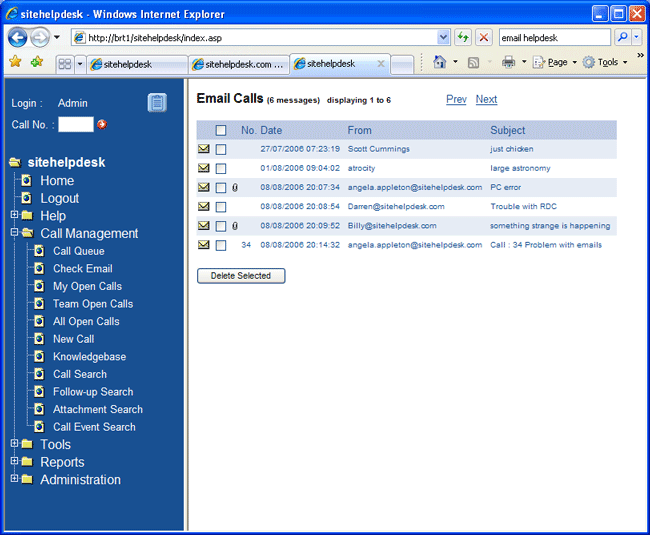Image resolution: width=650 pixels, height=535 pixels.
Task: Click the Call No. input field
Action: 76,124
